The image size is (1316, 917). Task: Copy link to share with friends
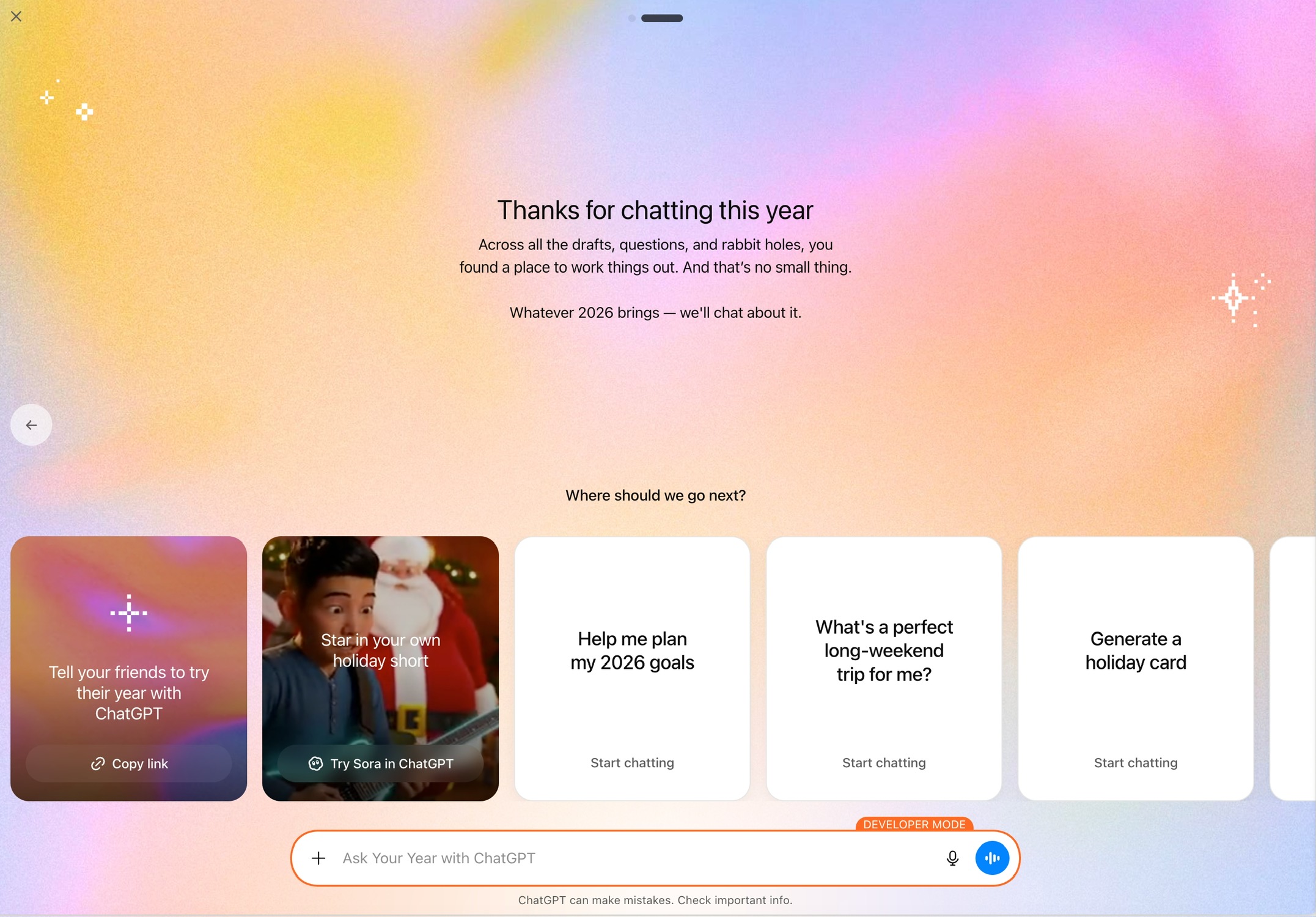(x=129, y=764)
